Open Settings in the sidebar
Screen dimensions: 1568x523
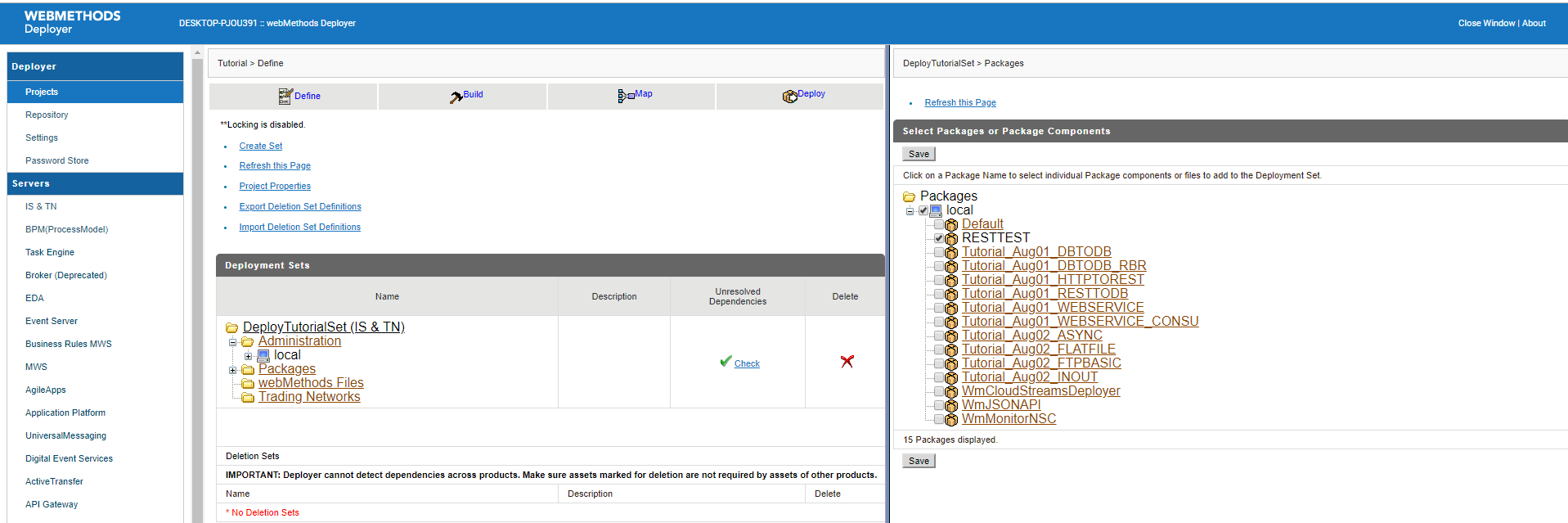(x=42, y=138)
